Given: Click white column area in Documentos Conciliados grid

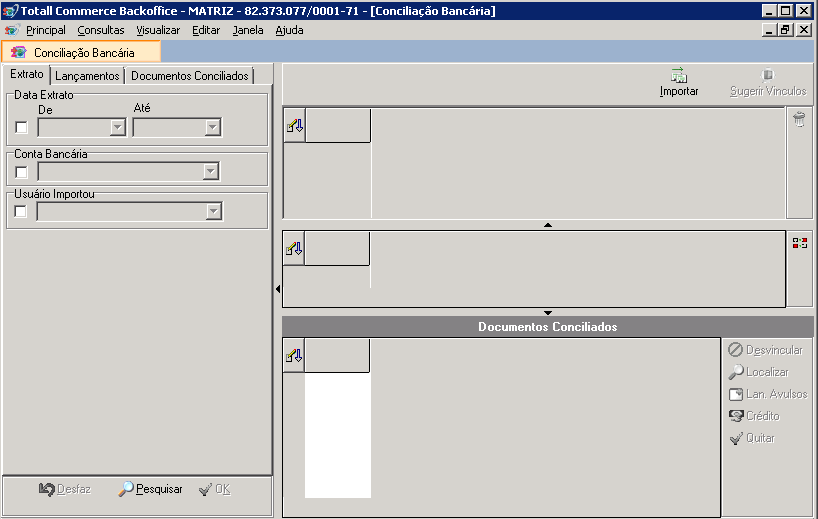Looking at the screenshot, I should coord(338,435).
